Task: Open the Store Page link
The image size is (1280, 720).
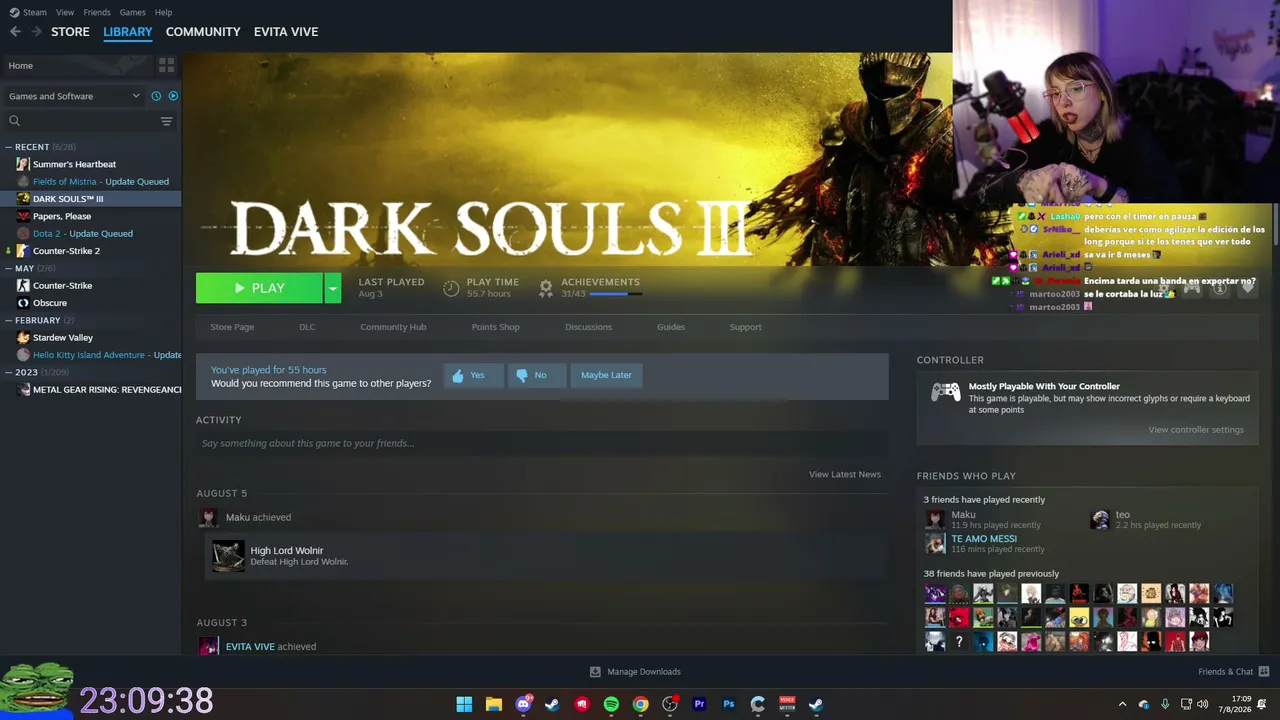Action: (232, 327)
